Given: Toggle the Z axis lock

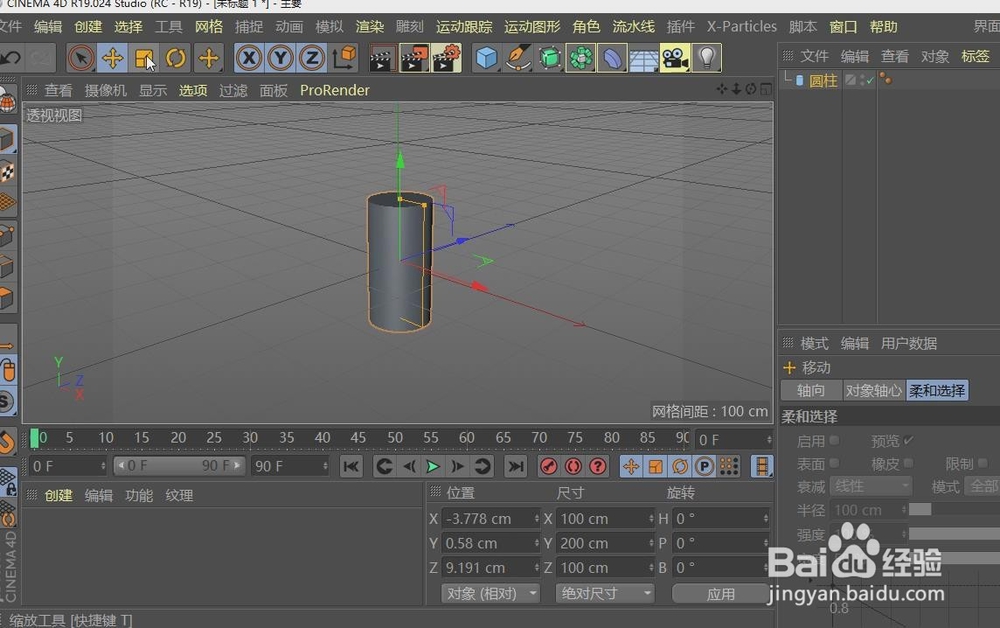Looking at the screenshot, I should point(311,58).
